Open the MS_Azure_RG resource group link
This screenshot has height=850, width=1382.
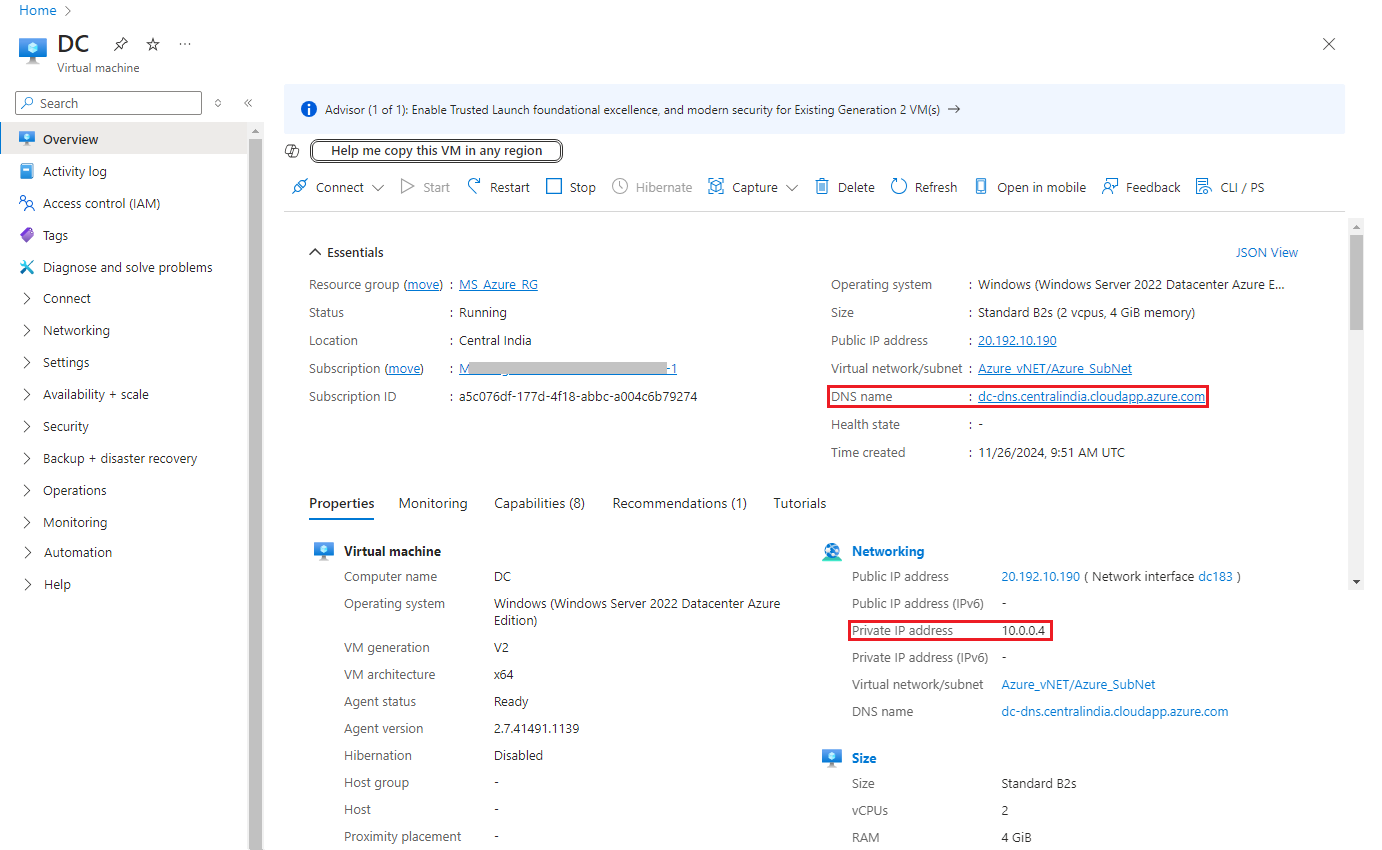point(498,285)
